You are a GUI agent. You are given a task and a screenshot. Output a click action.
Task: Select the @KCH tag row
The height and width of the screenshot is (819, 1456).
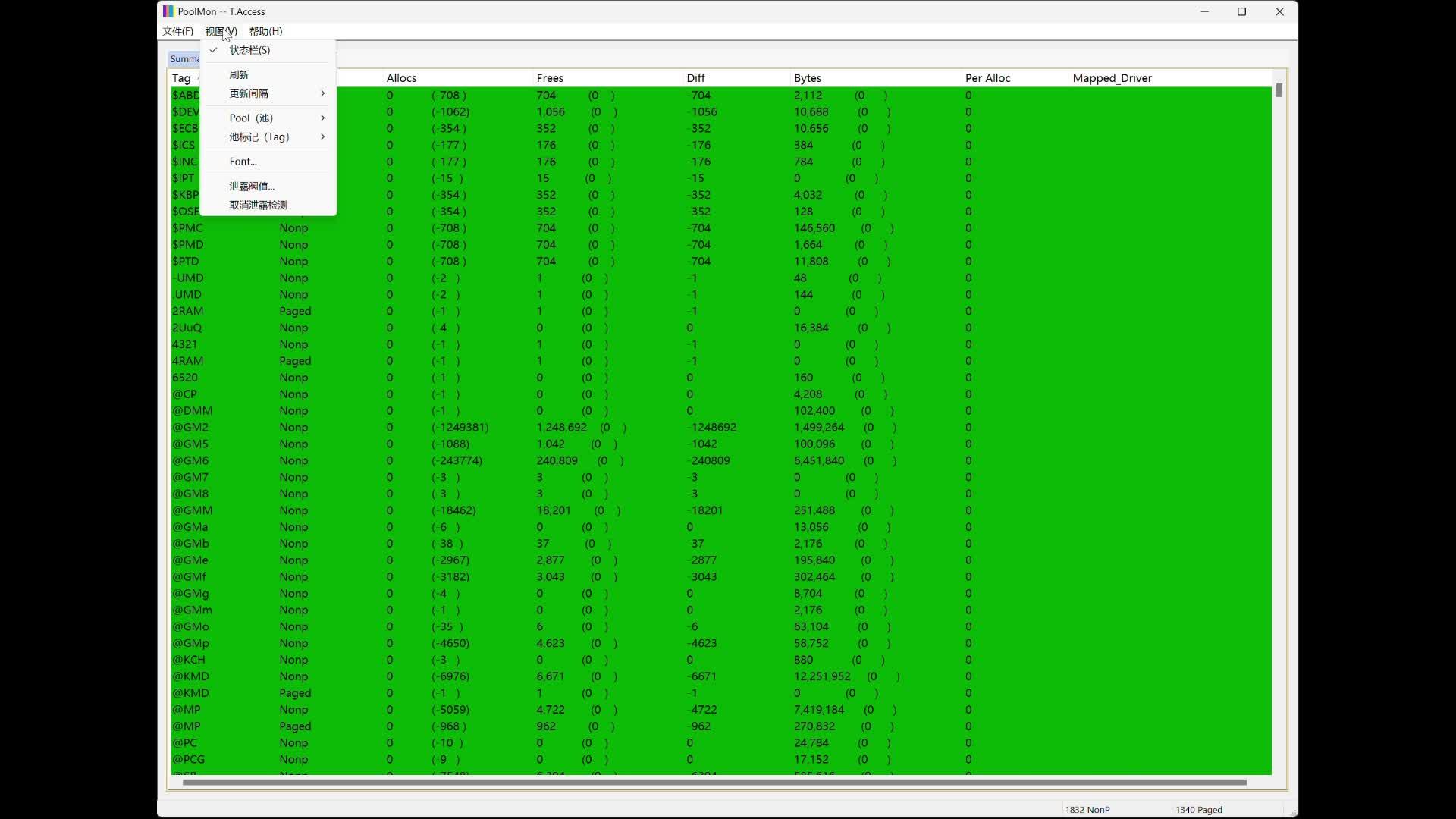pos(720,660)
